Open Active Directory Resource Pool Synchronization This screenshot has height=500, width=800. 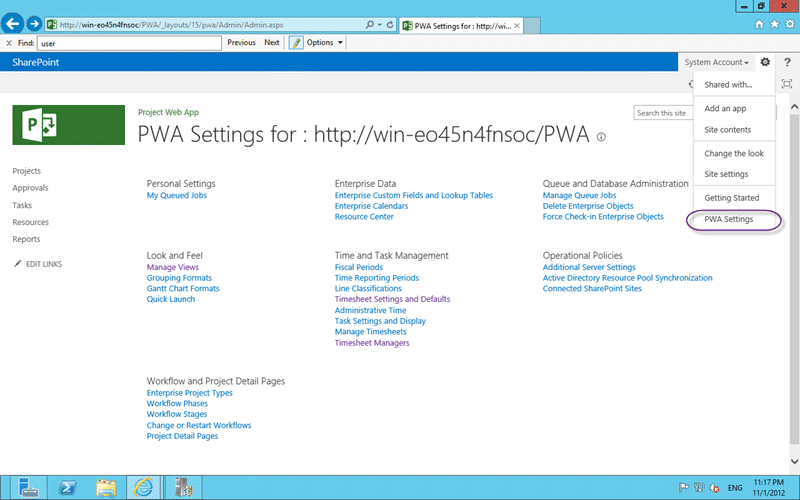[628, 278]
